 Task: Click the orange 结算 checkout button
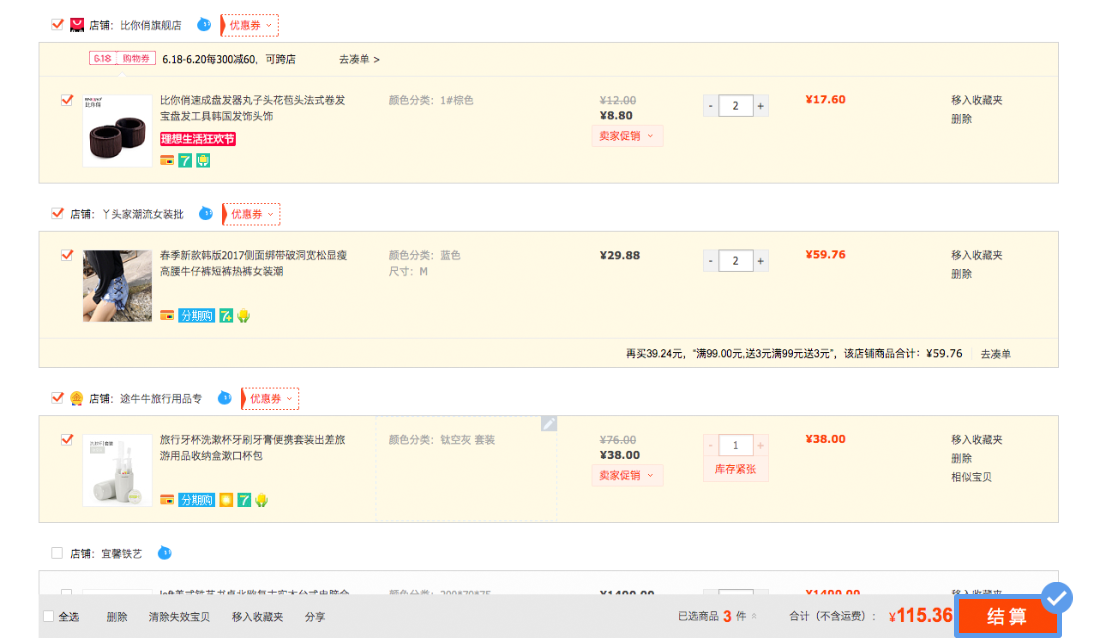[1008, 617]
